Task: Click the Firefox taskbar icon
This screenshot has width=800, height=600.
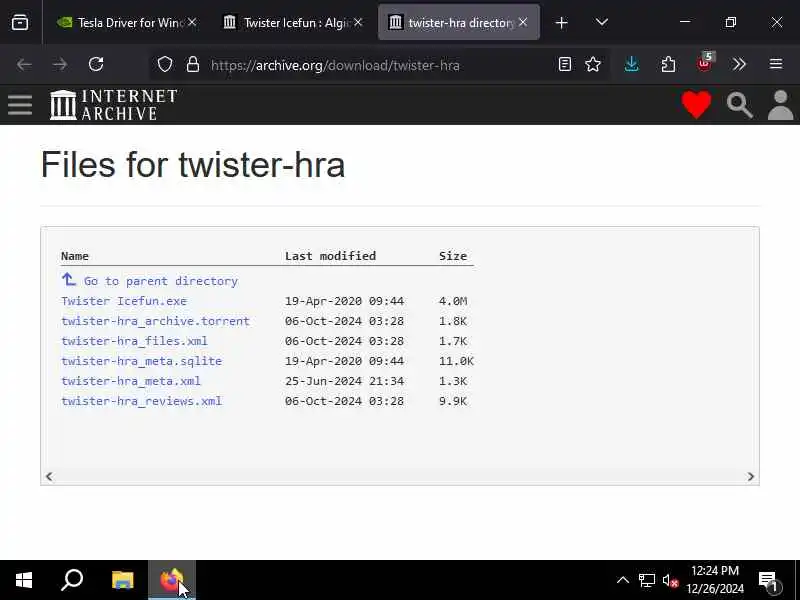Action: 171,580
